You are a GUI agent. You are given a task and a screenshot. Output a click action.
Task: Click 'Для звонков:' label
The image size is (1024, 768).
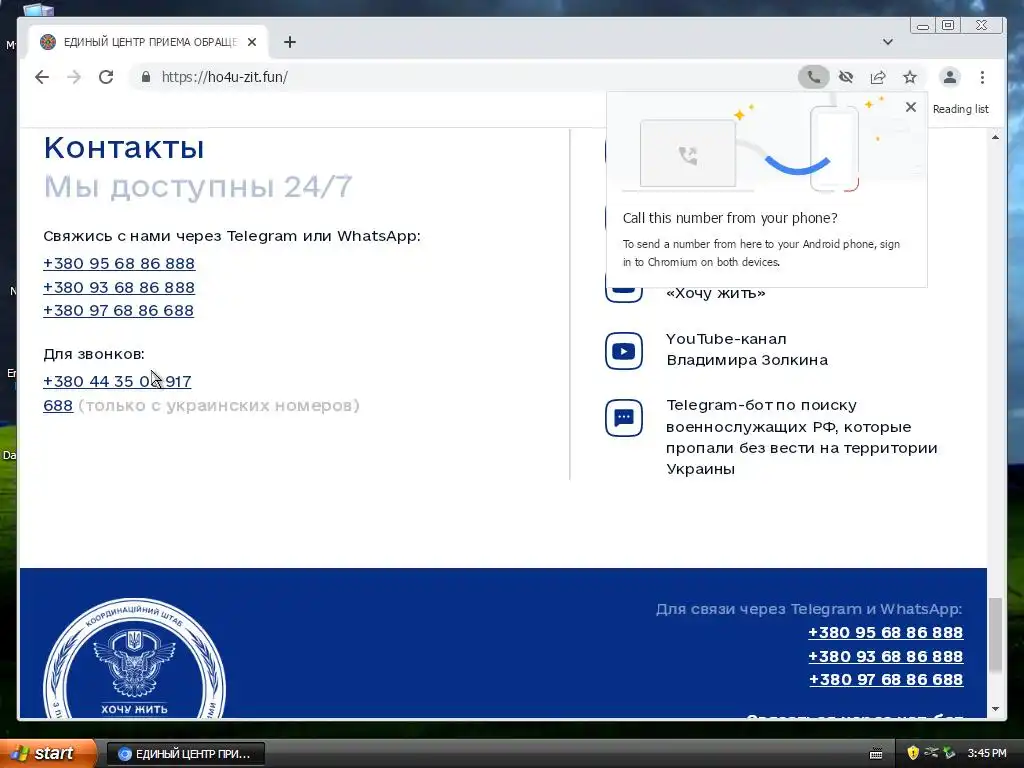coord(94,354)
